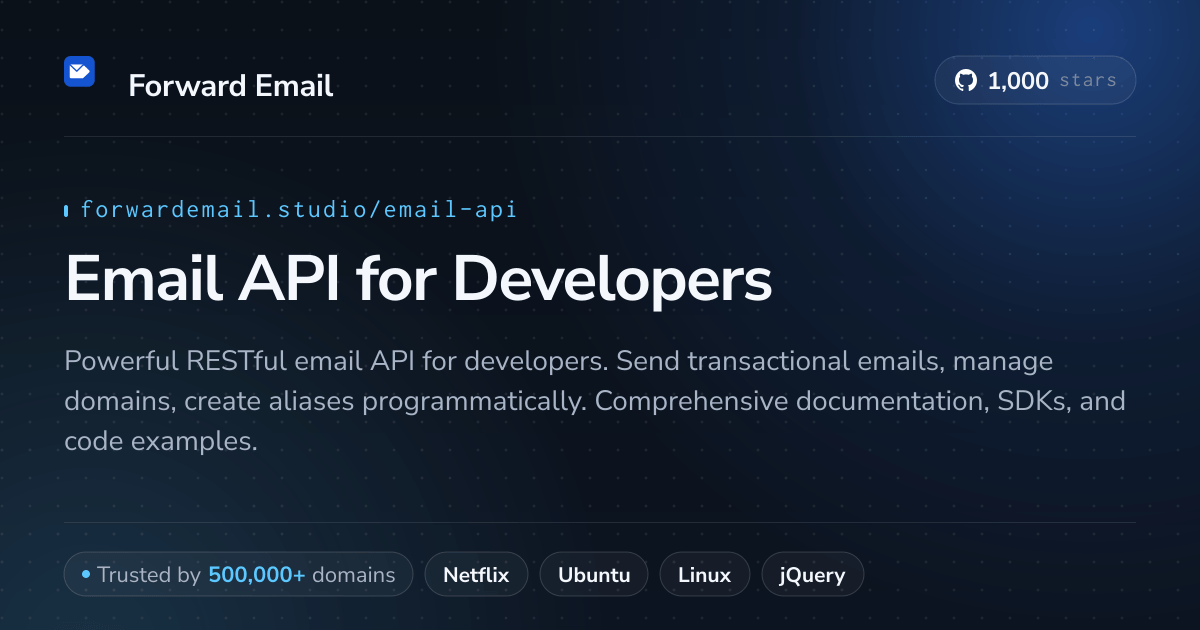Click the GitHub octocat icon
1200x630 pixels.
pyautogui.click(x=966, y=81)
